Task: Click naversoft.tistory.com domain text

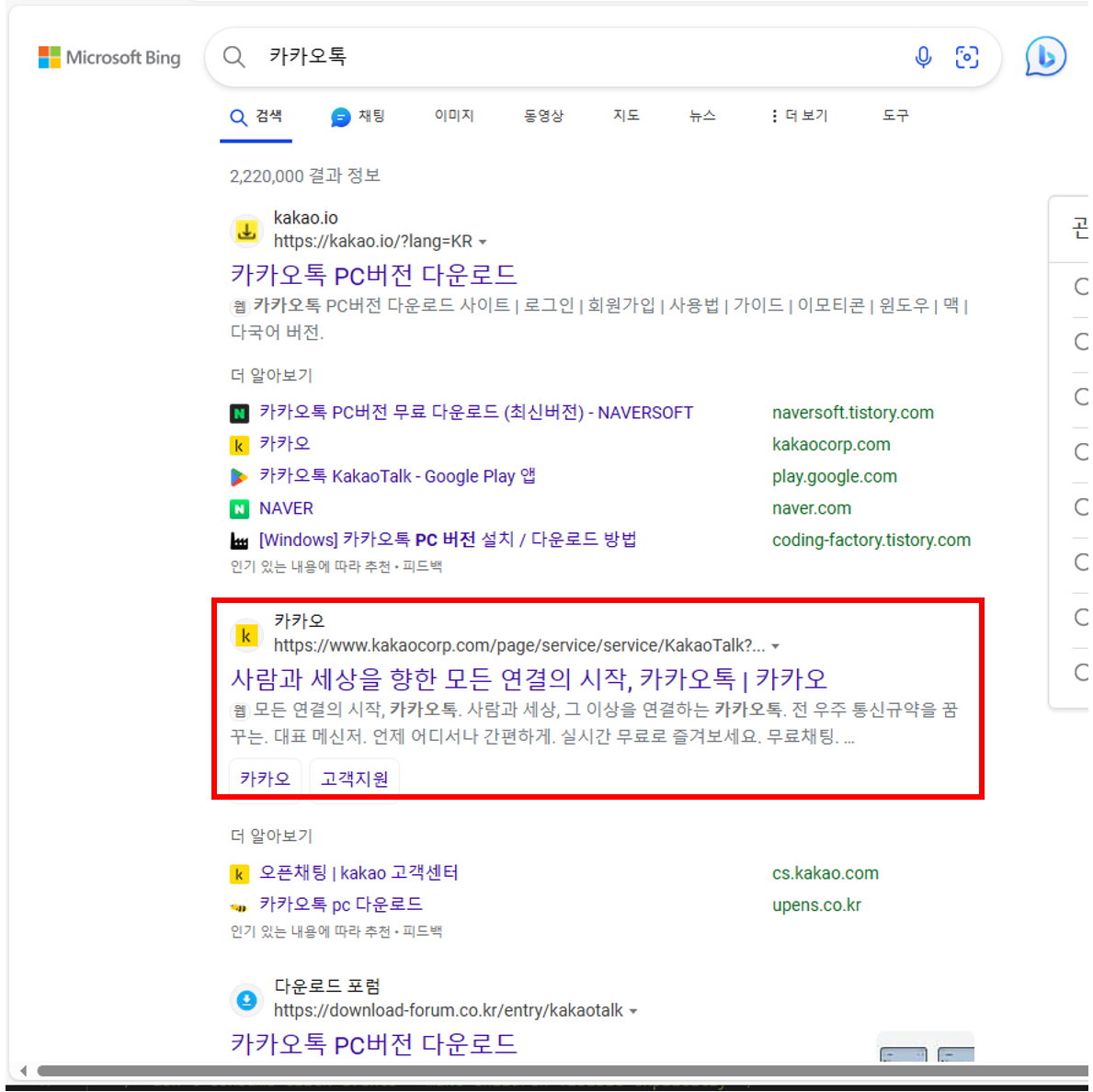Action: coord(852,413)
